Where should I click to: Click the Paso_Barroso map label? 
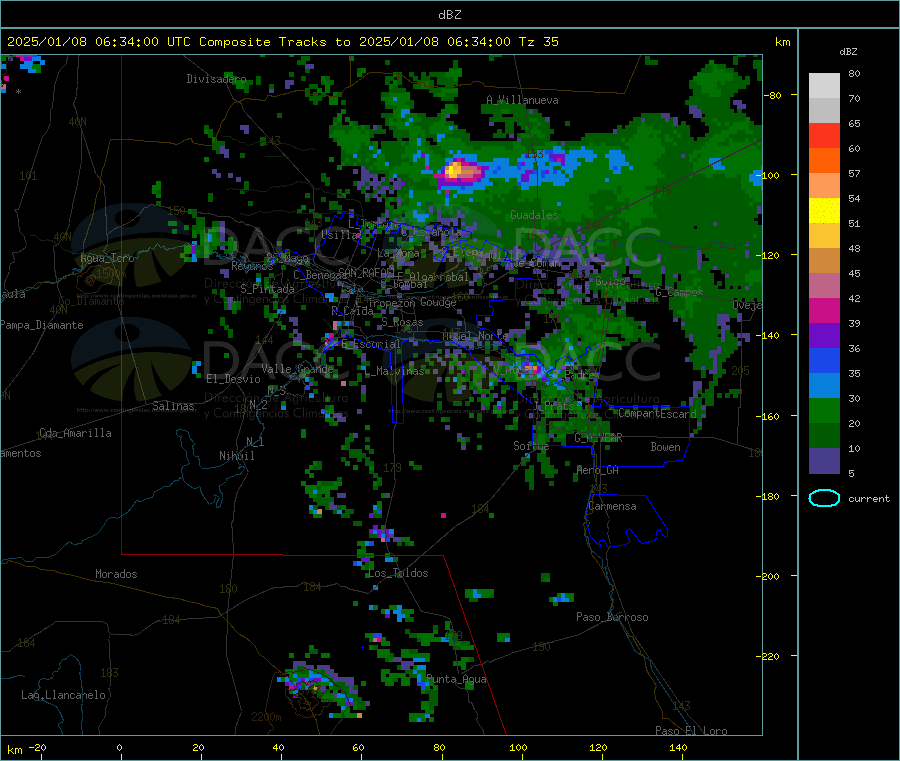click(x=612, y=617)
